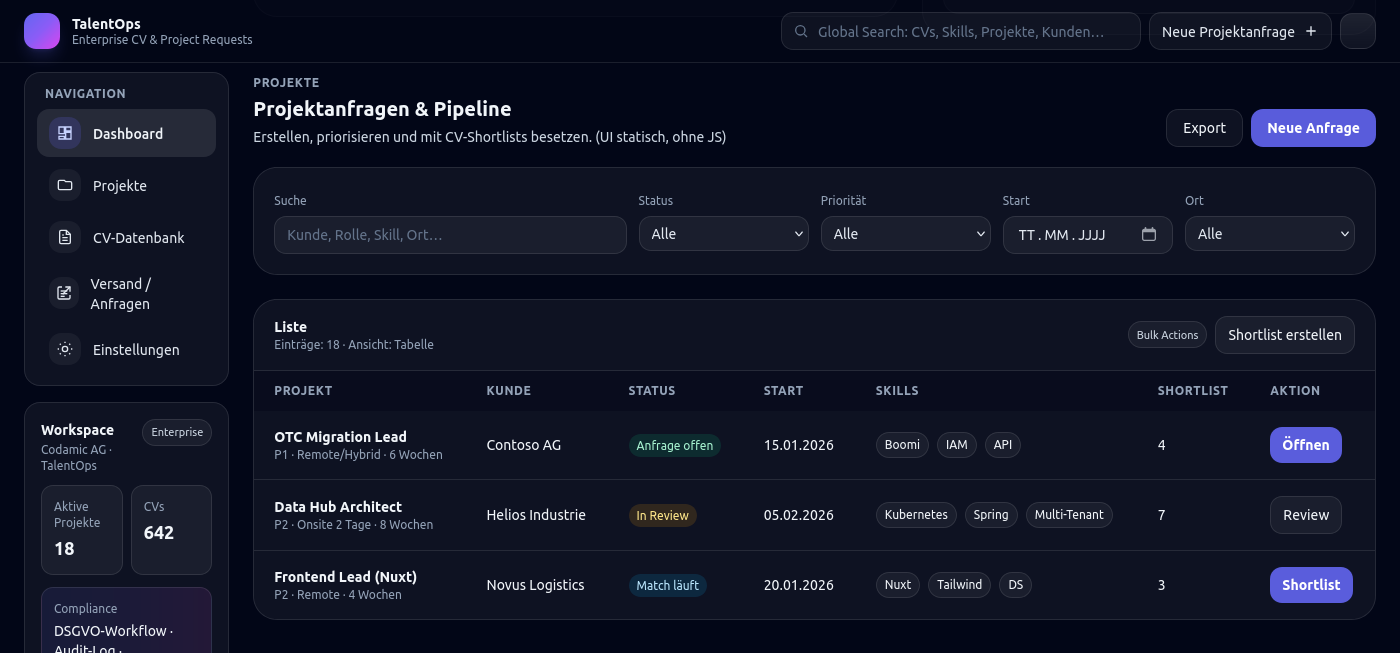Image resolution: width=1400 pixels, height=653 pixels.
Task: Click the Dashboard grid icon in sidebar
Action: pyautogui.click(x=65, y=133)
